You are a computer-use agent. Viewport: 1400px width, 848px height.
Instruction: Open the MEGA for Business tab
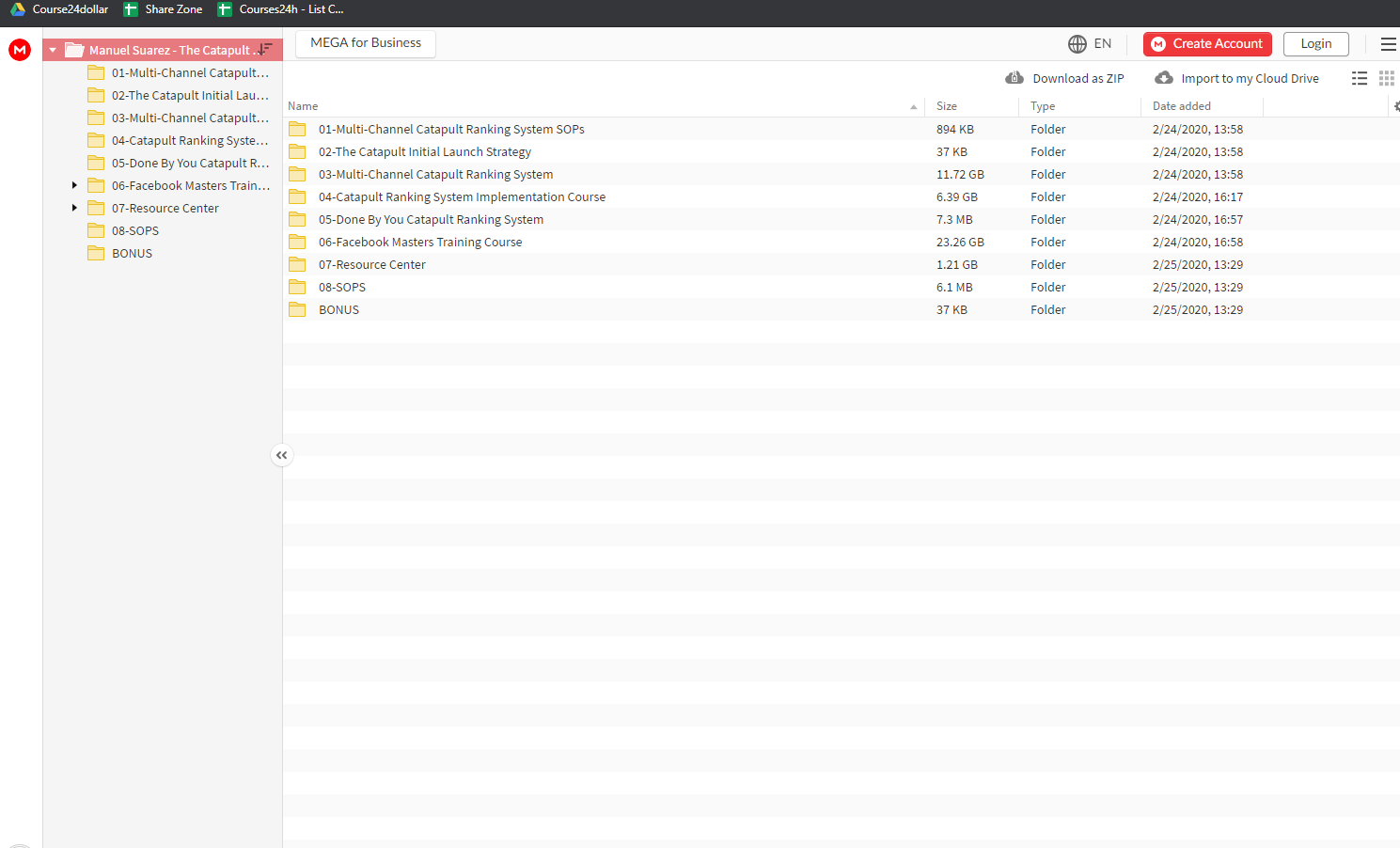(x=366, y=43)
